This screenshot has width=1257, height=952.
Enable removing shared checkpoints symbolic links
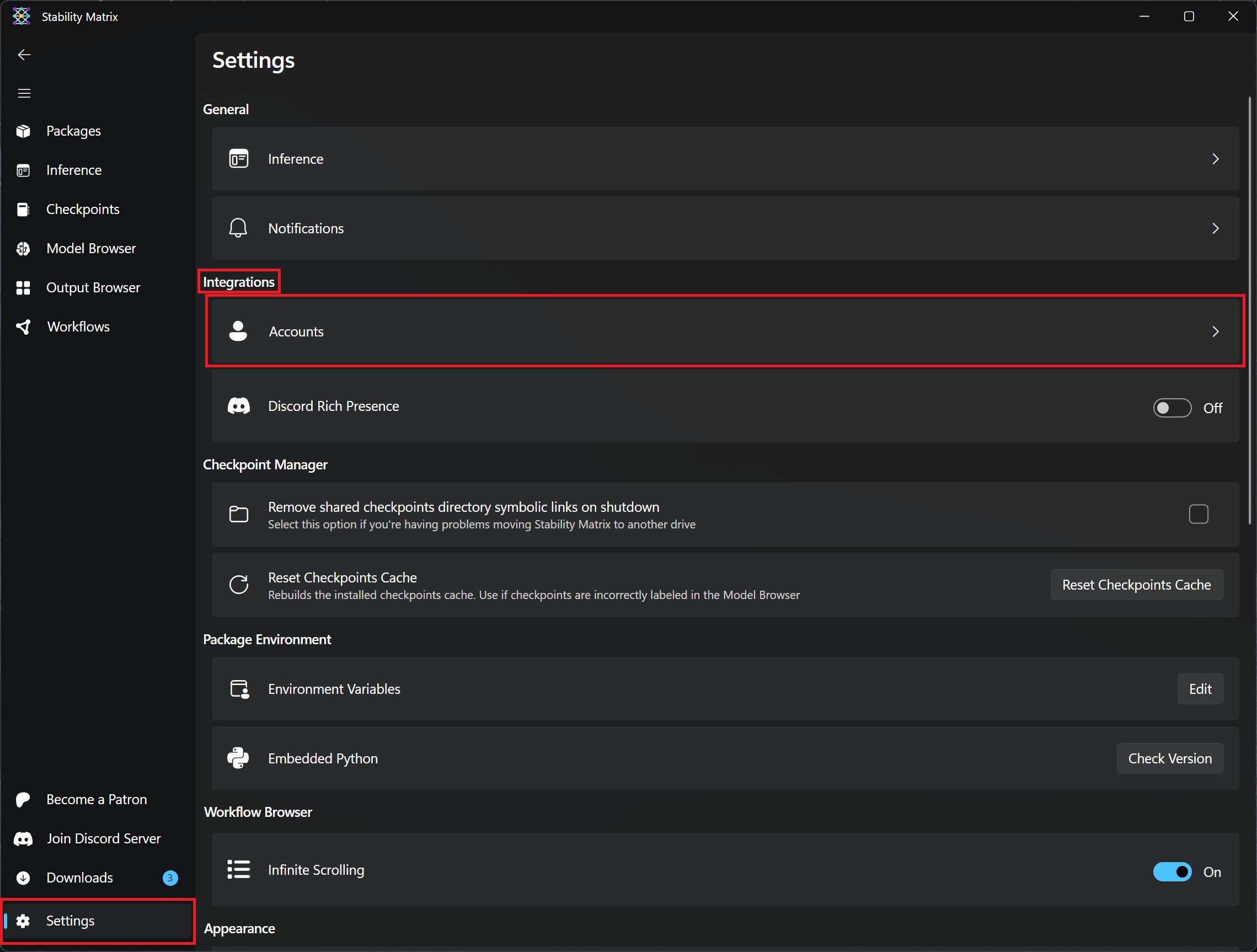(1199, 514)
